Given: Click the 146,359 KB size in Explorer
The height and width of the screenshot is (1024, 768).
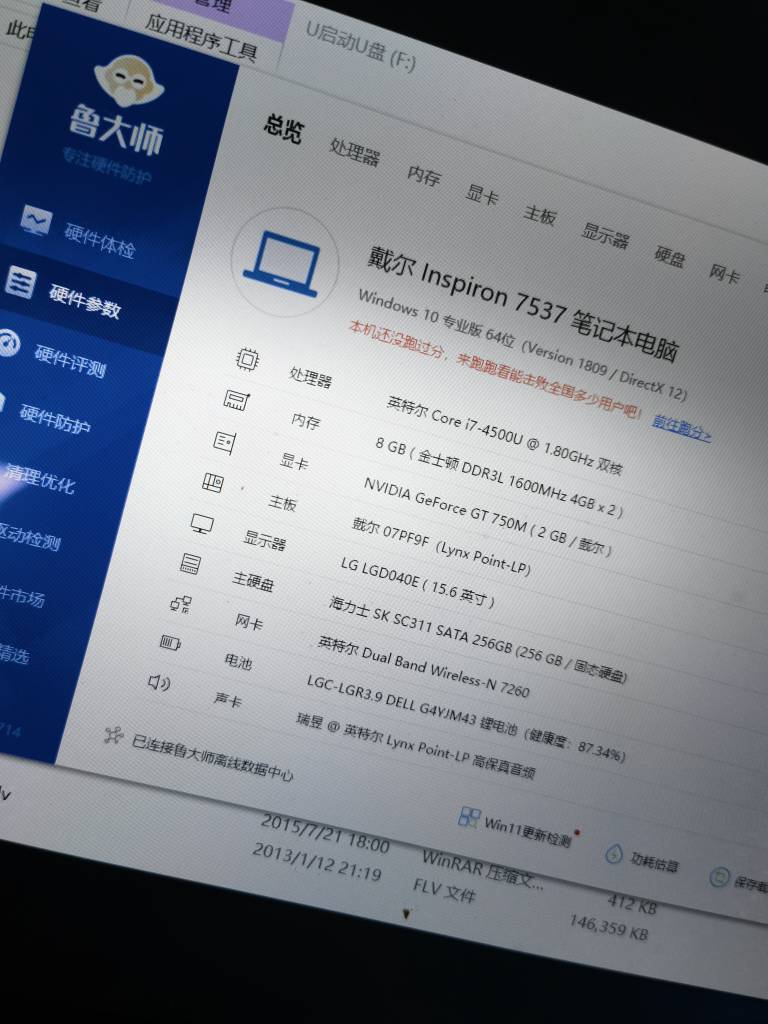Looking at the screenshot, I should 609,927.
